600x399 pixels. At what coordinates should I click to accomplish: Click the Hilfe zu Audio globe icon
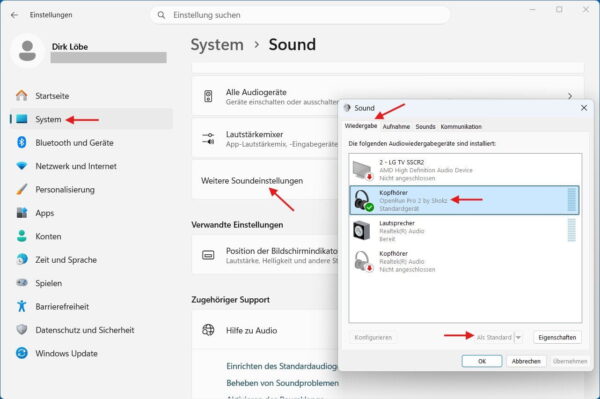pyautogui.click(x=208, y=330)
